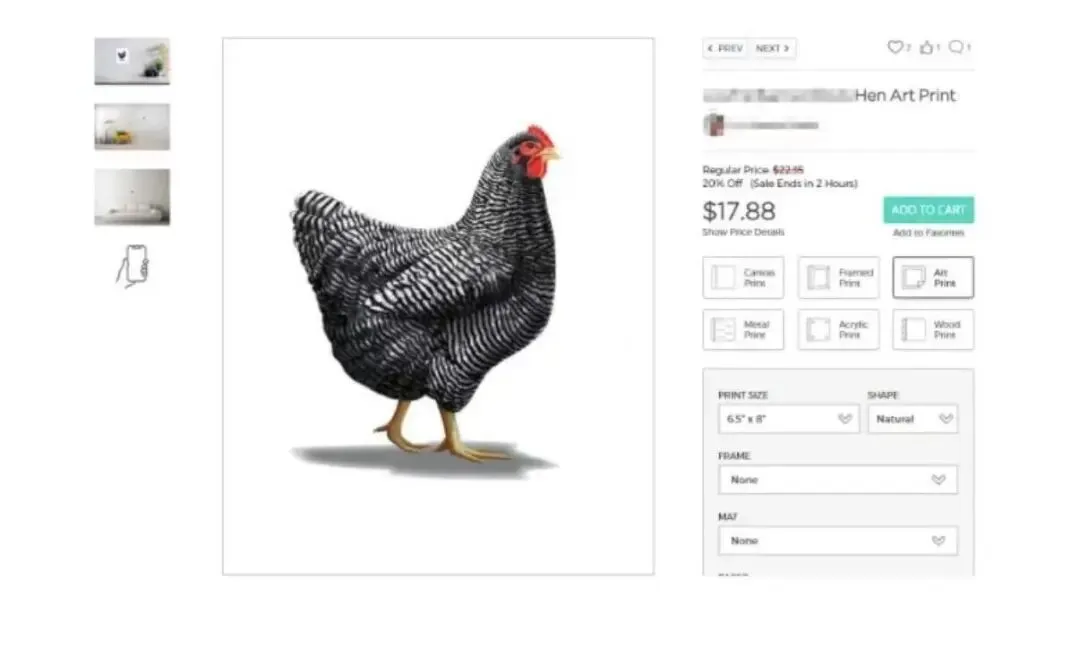Viewport: 1080px width, 656px height.
Task: Select the Art Print option
Action: click(933, 278)
